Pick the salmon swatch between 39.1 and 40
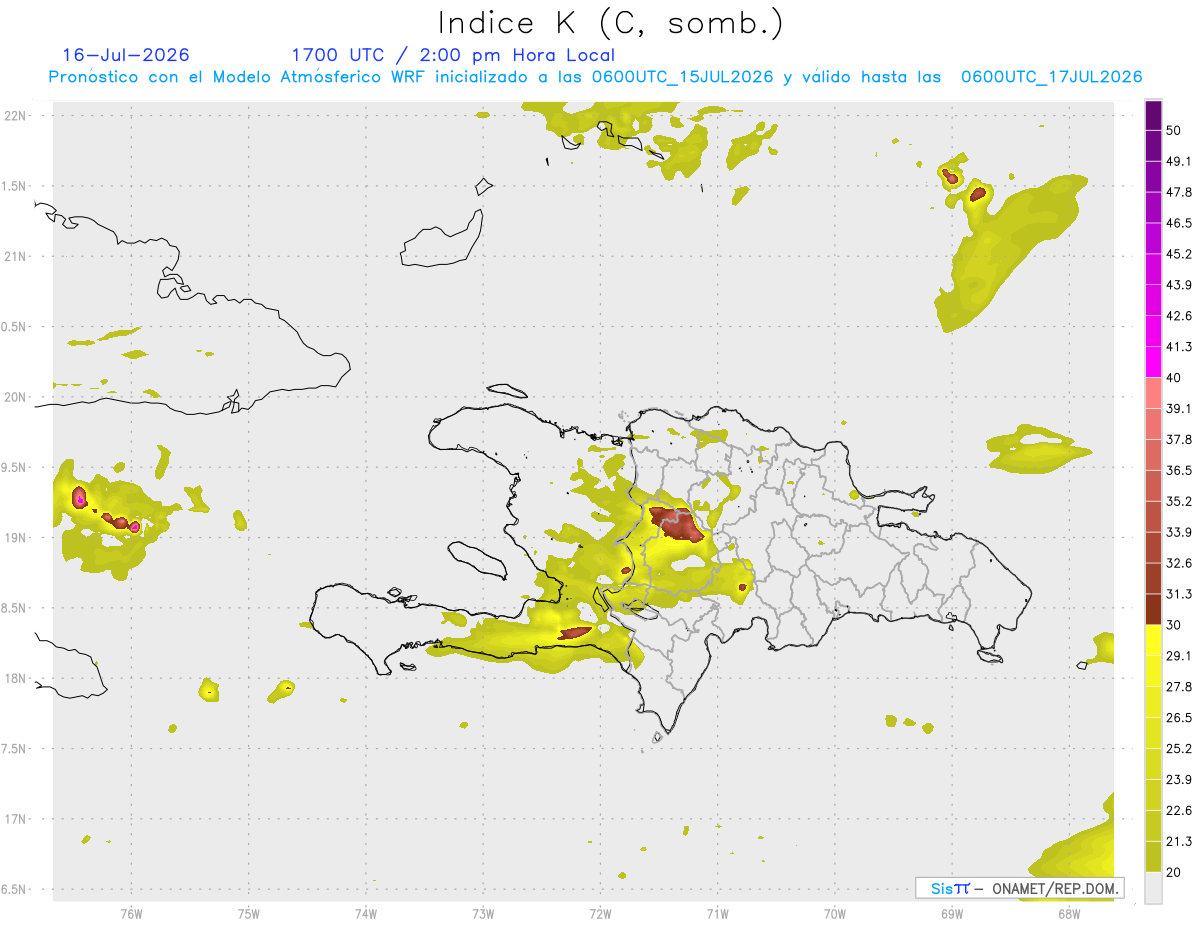Screen dimensions: 1200x927 point(1153,394)
